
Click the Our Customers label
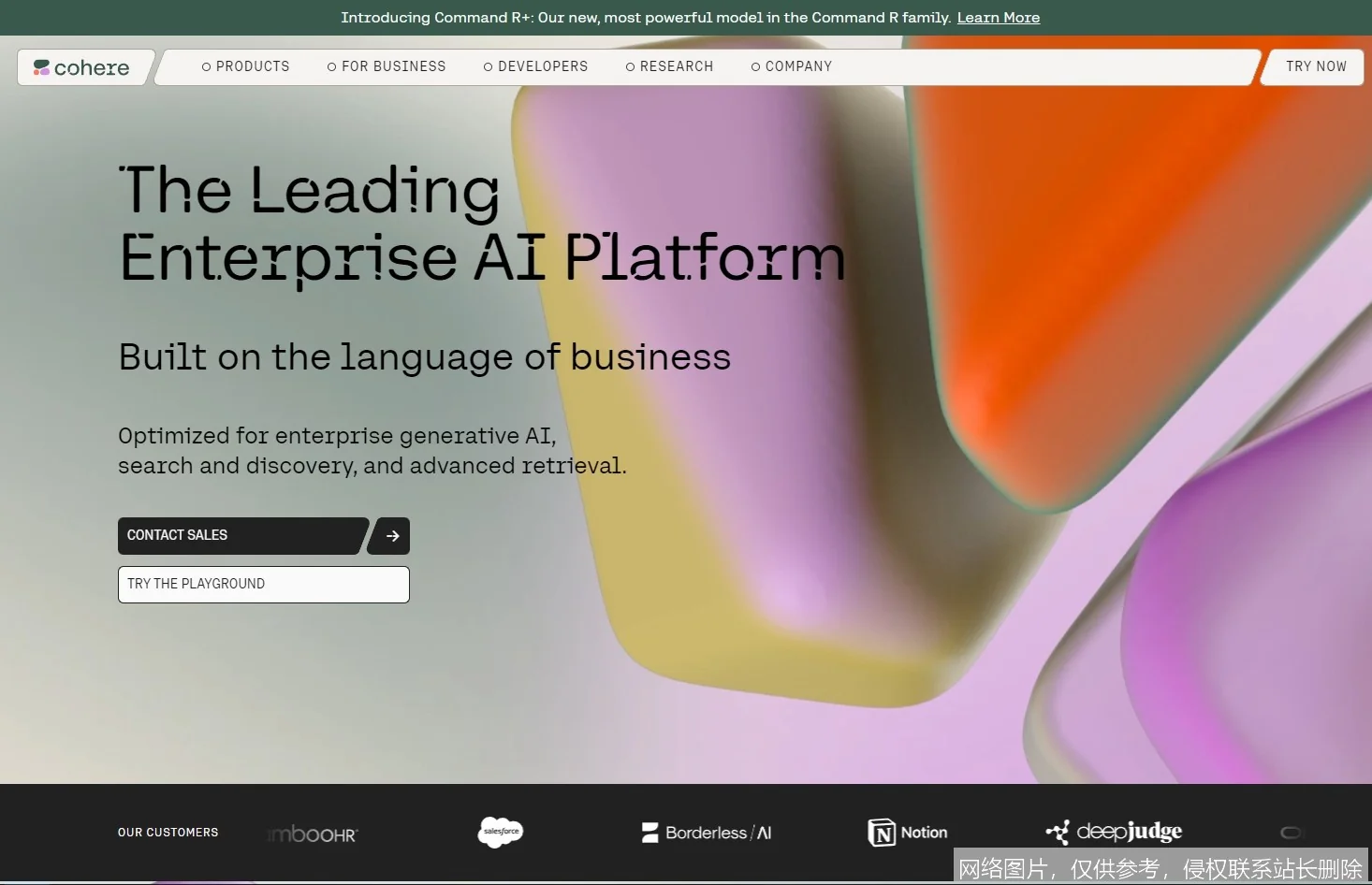(x=168, y=833)
